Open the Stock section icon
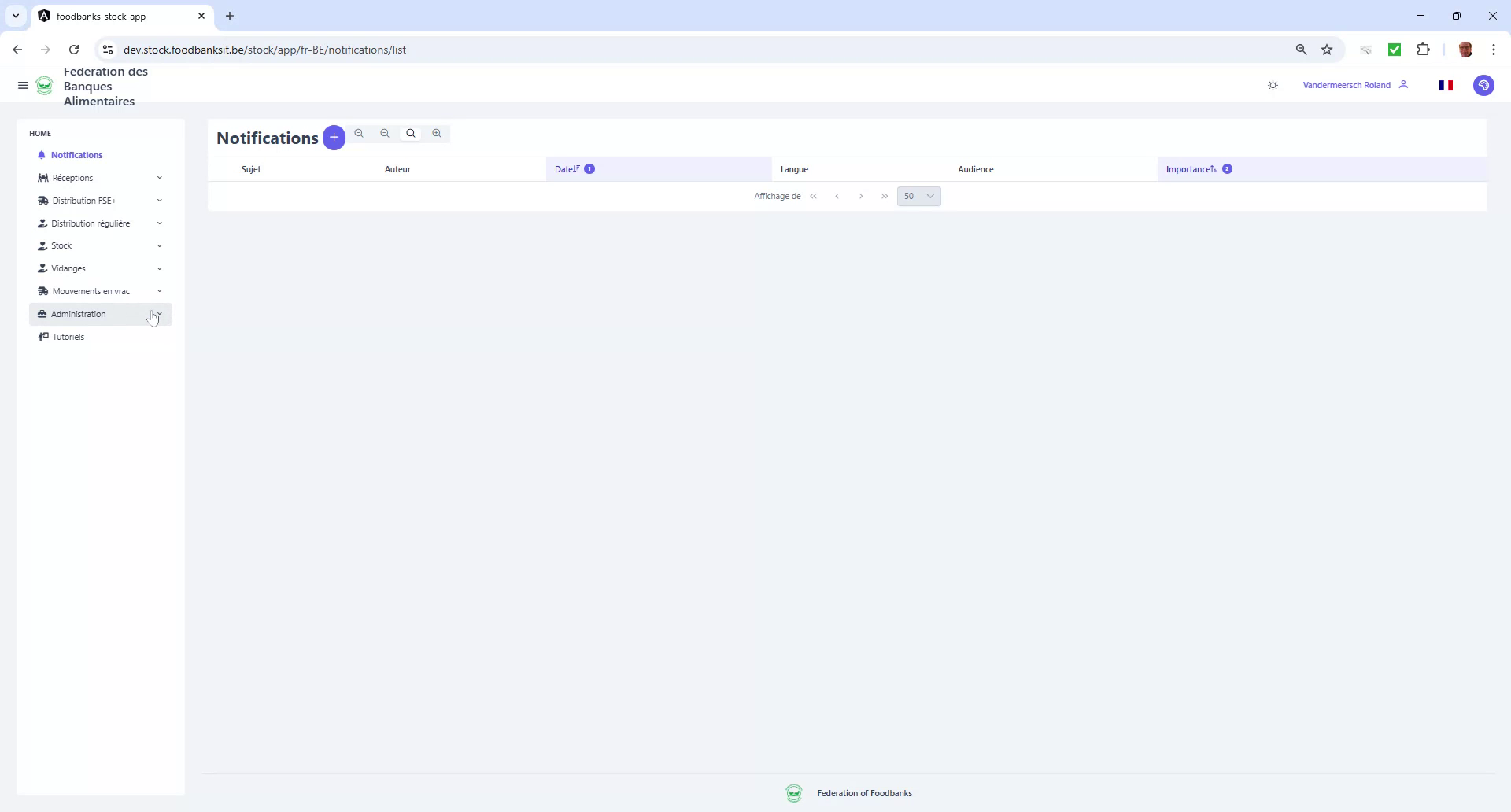 44,245
